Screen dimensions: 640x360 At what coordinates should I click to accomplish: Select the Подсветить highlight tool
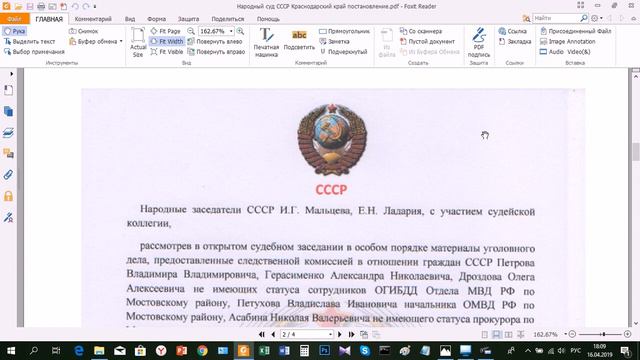click(x=299, y=40)
